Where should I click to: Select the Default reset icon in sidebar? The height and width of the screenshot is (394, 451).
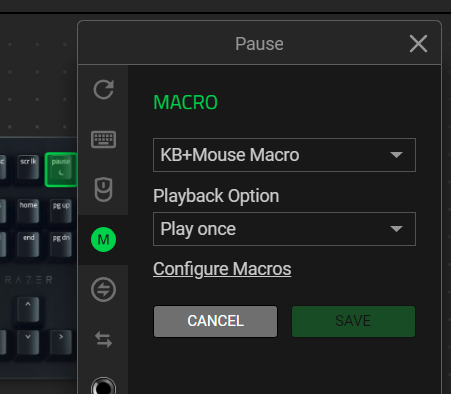tap(104, 90)
